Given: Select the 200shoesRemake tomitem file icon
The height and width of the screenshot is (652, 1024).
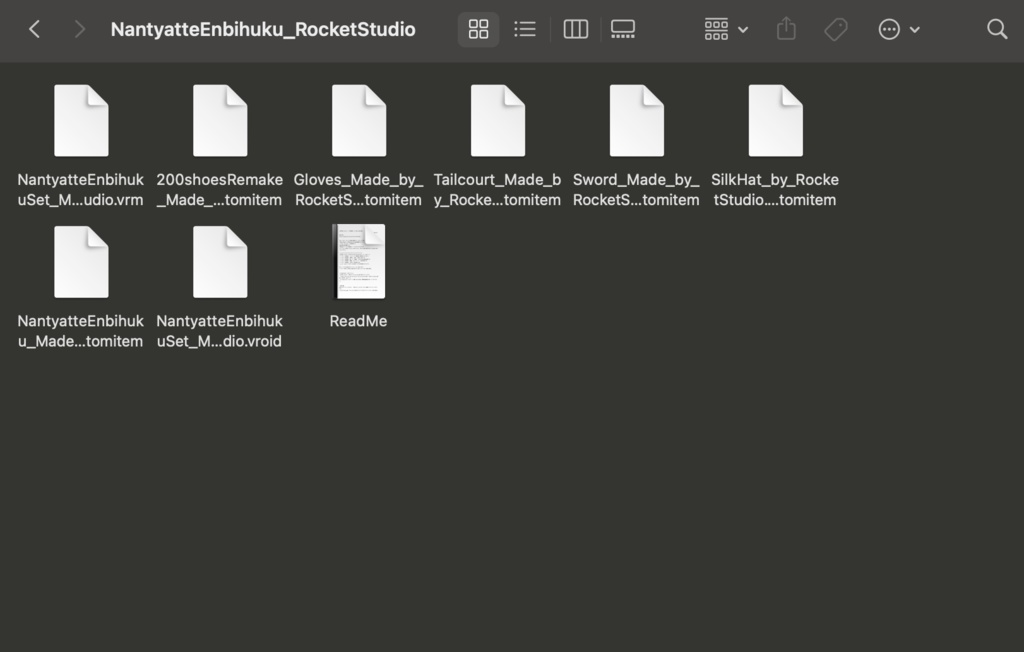Looking at the screenshot, I should click(220, 121).
